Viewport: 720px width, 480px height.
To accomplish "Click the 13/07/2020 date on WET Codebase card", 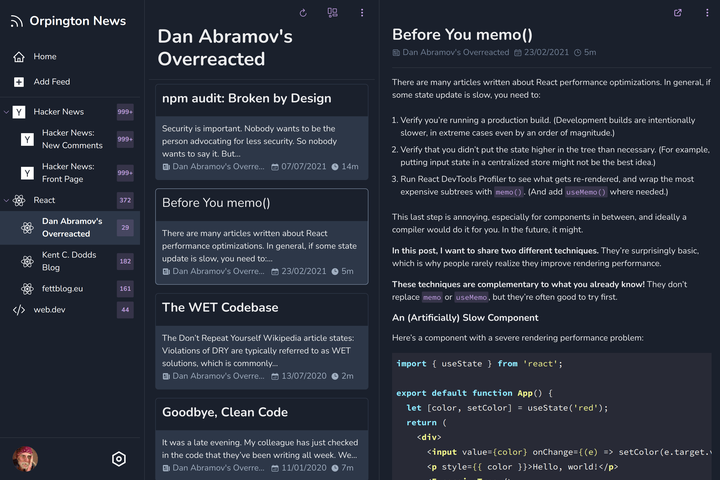I will [299, 376].
